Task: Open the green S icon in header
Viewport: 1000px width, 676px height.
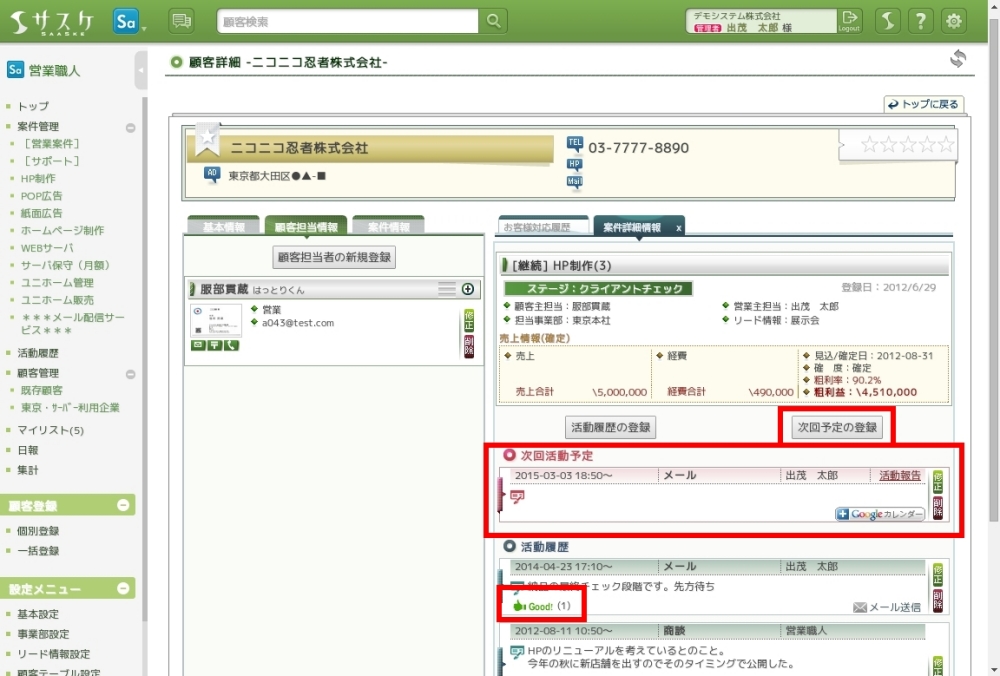Action: [x=887, y=21]
